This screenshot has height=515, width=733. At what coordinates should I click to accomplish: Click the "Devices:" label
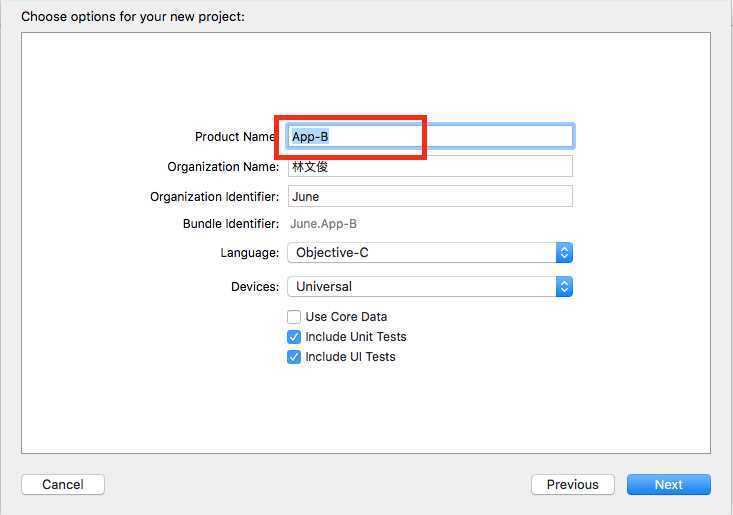(254, 287)
